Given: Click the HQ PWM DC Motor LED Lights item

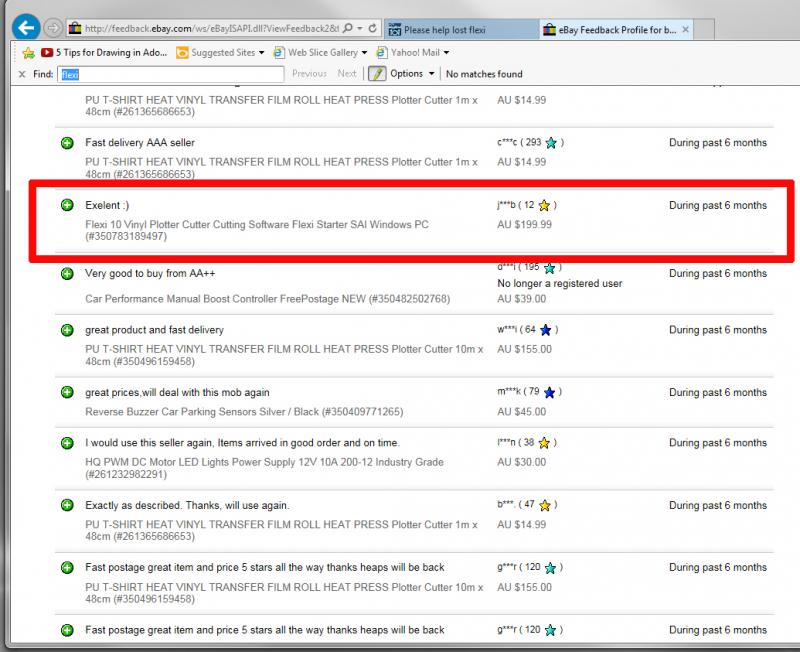Looking at the screenshot, I should coord(264,468).
